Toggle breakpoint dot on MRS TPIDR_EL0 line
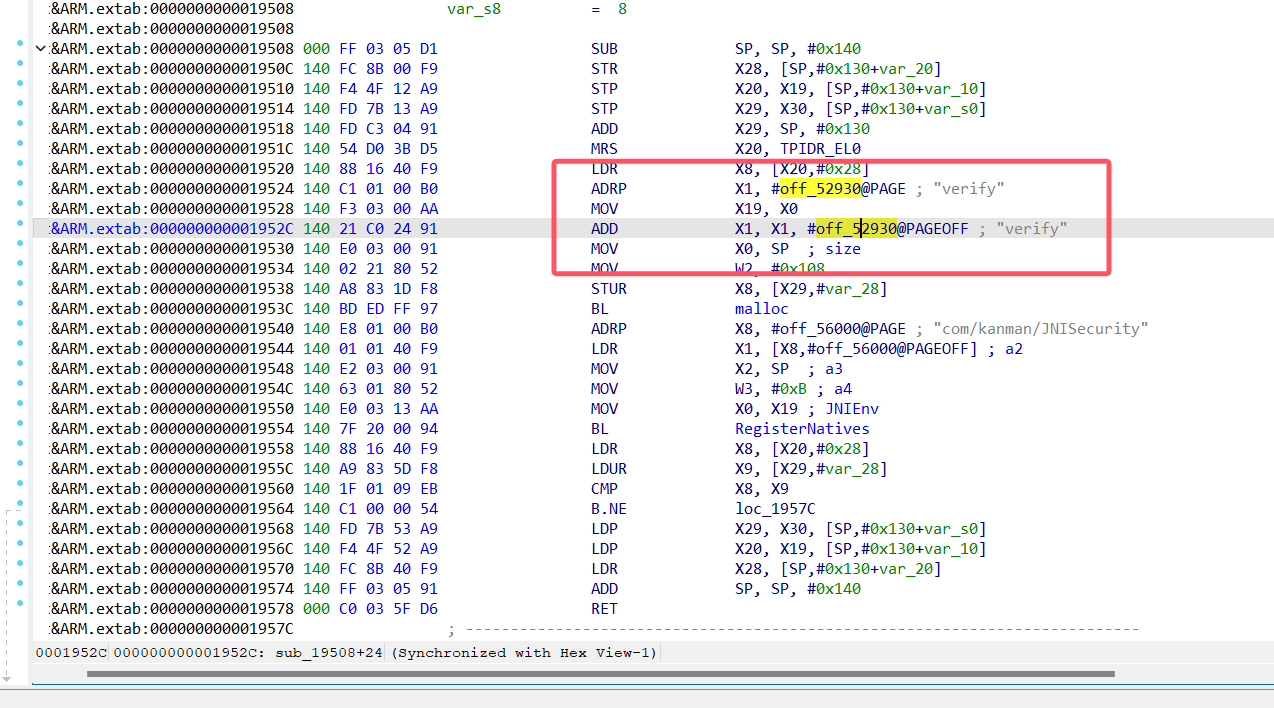 pyautogui.click(x=20, y=143)
